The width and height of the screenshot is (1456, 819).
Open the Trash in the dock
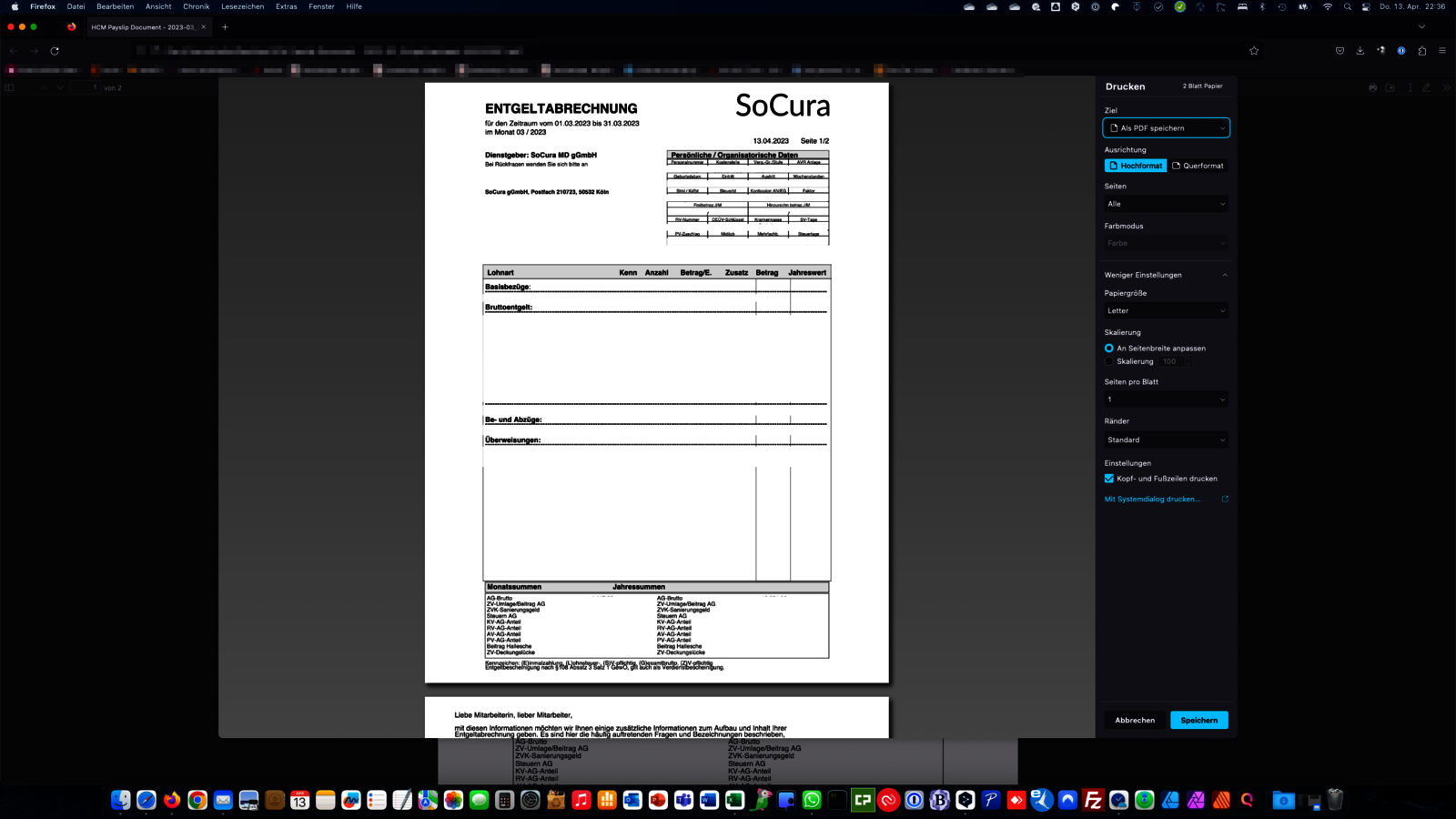(1335, 800)
